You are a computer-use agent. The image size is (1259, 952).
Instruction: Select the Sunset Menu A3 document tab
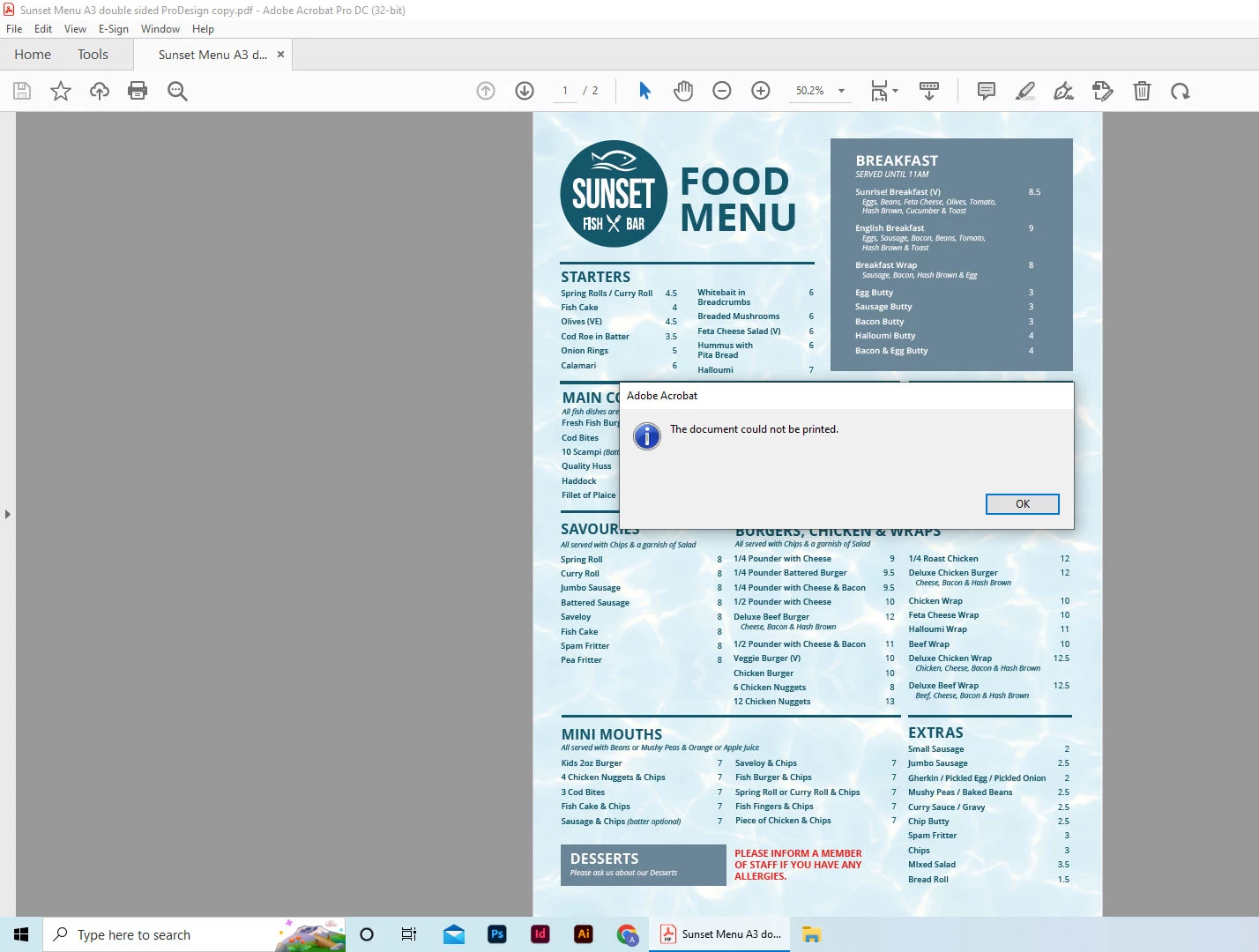point(212,55)
